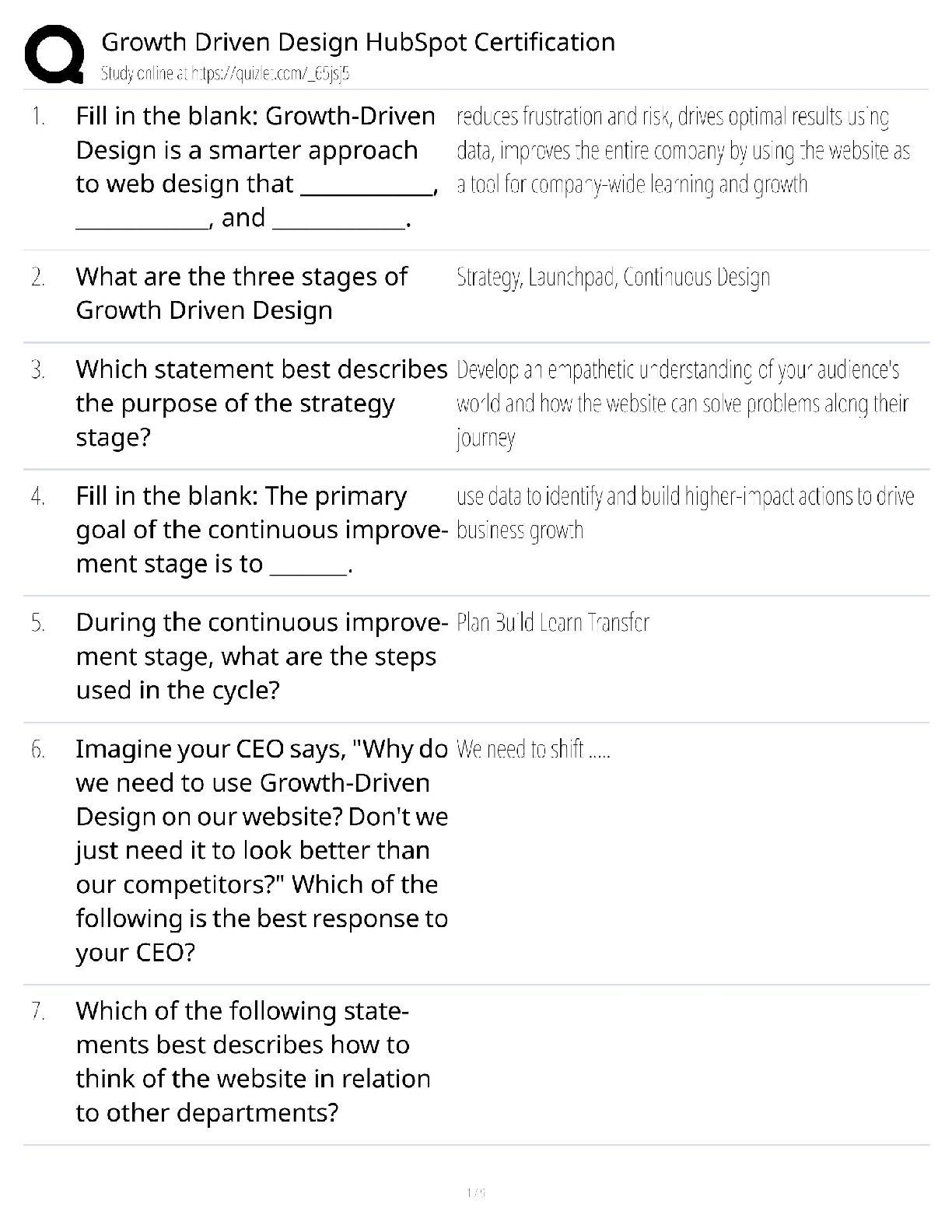952x1232 pixels.
Task: Click the 'use data to identify' answer text
Action: click(x=684, y=513)
